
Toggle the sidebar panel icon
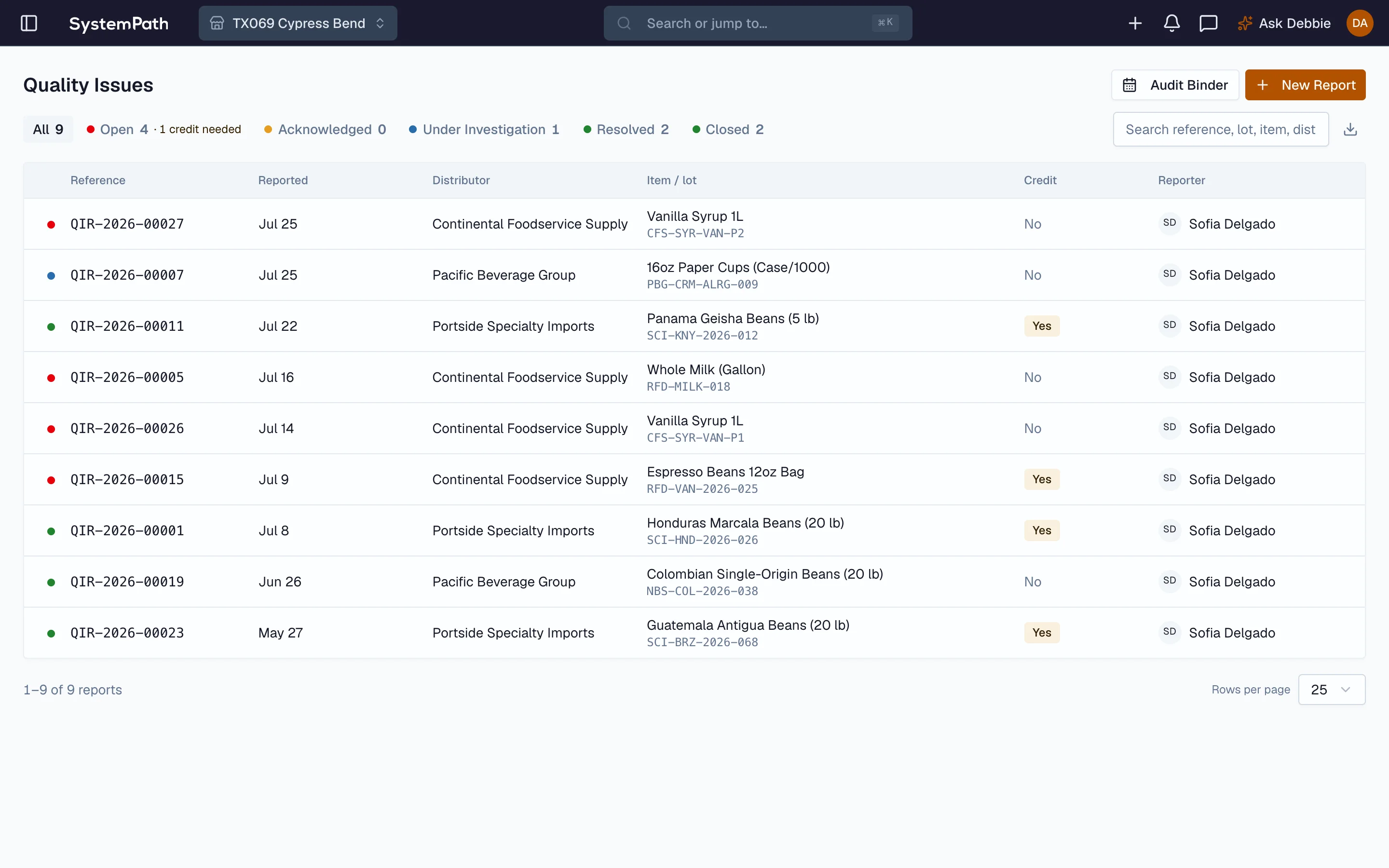click(x=29, y=23)
